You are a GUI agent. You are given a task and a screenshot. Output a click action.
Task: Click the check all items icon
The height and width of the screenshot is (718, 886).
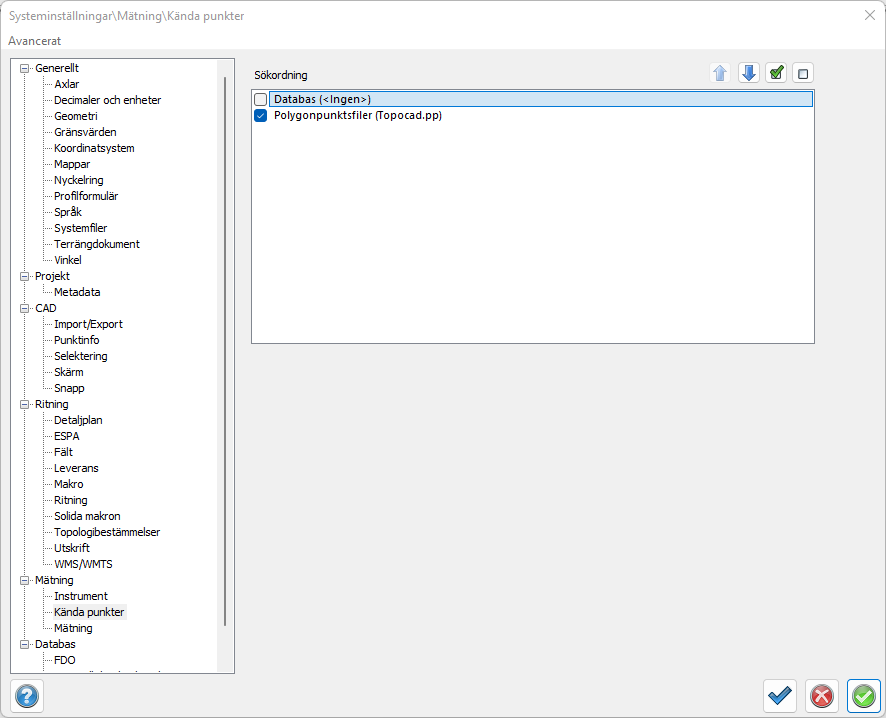(x=776, y=73)
